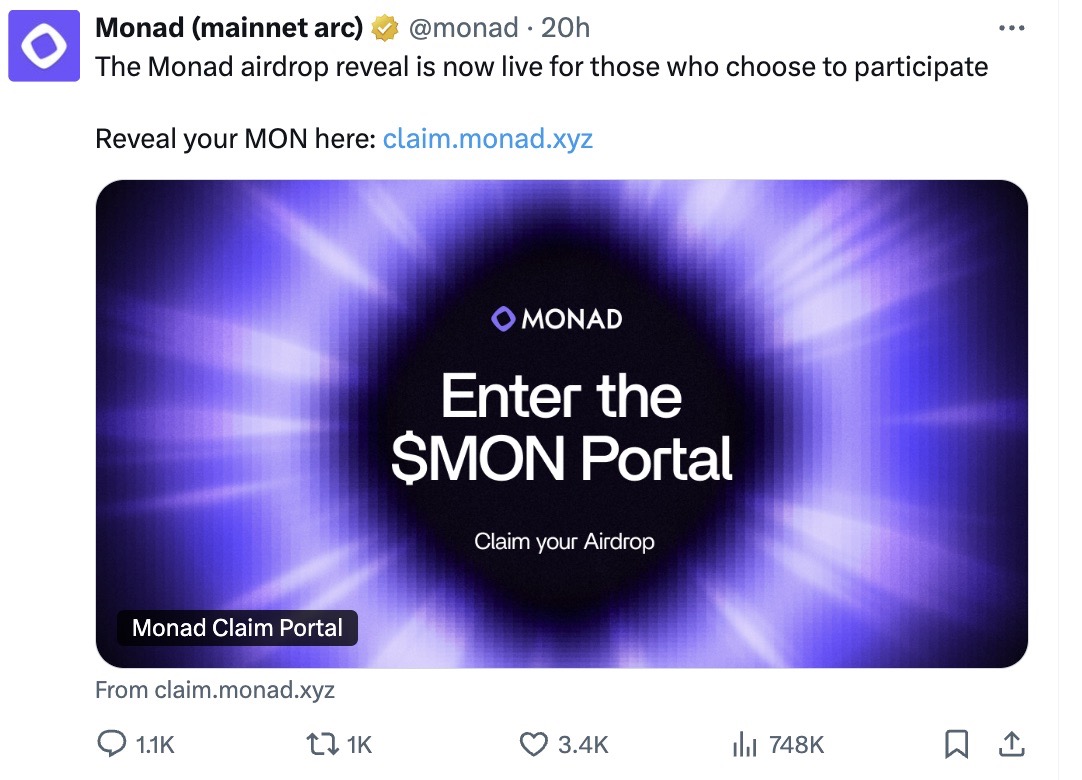Bookmark the post using the bookmark icon
Screen dimensions: 1082x780
coord(957,744)
